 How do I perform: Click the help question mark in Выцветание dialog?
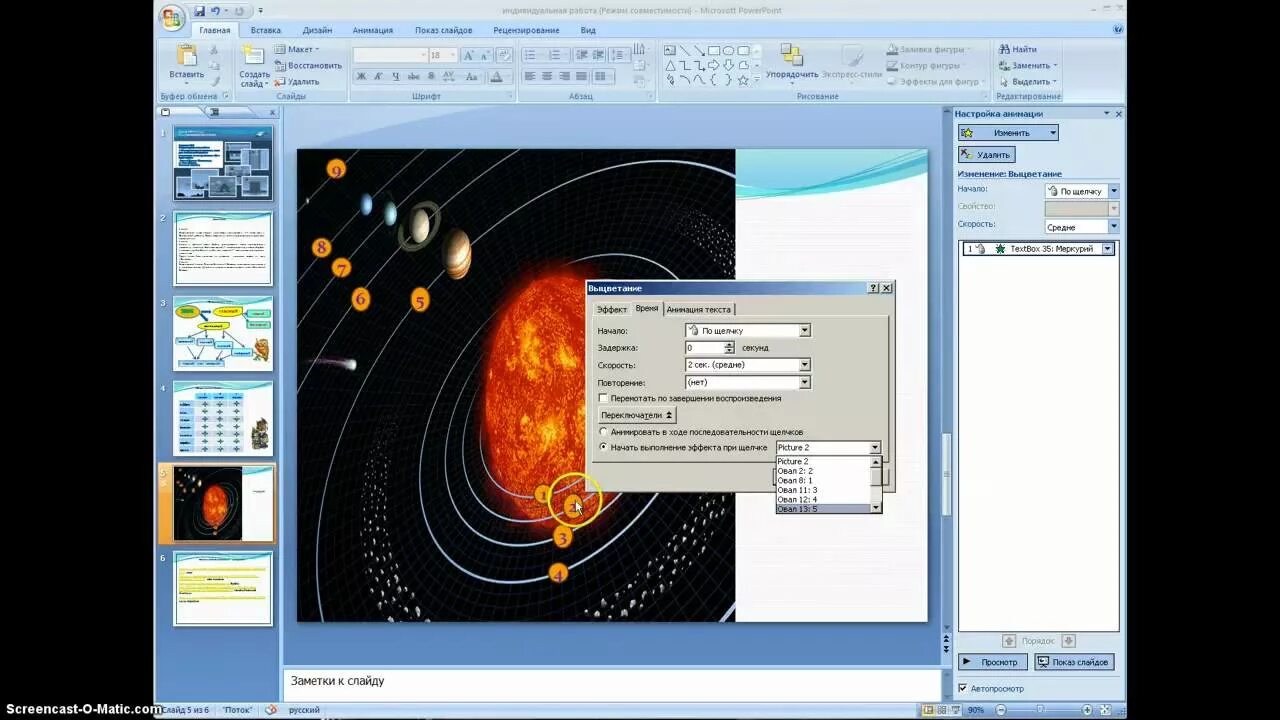873,288
